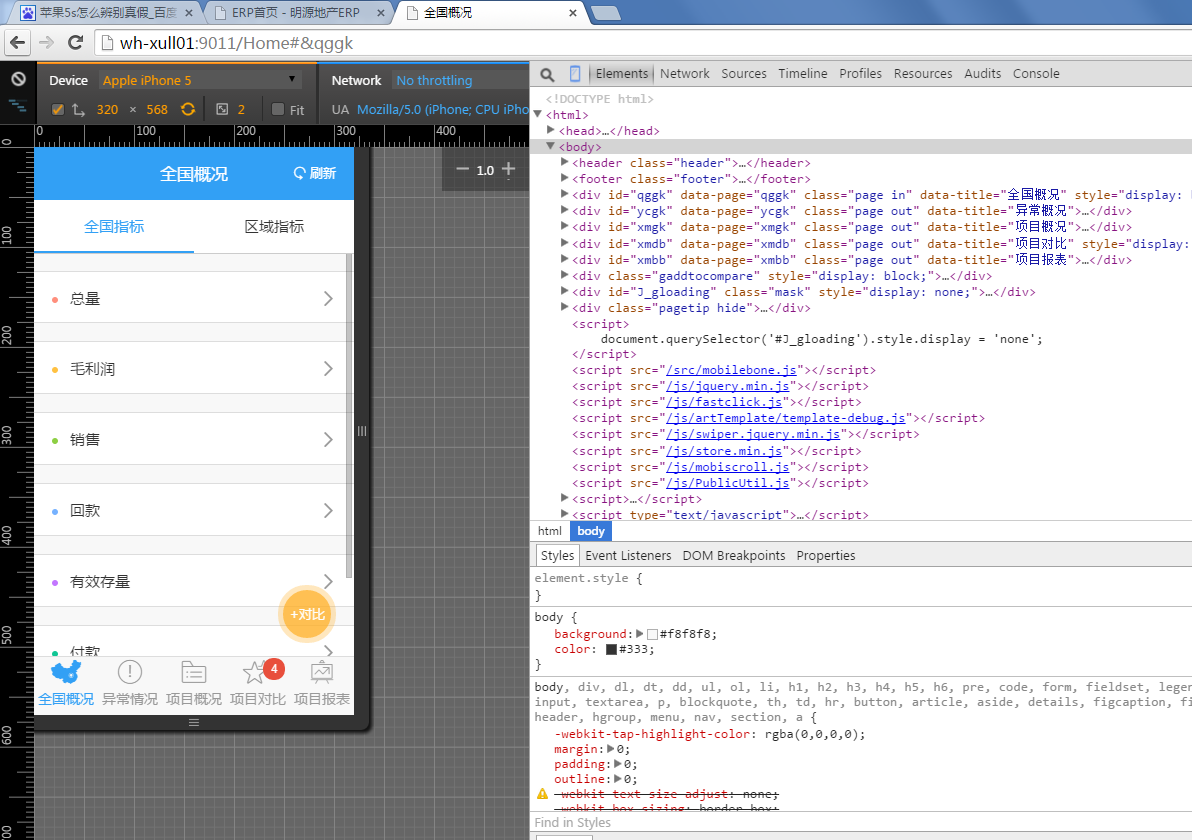Tap the orange +对比 floating button
Screen dimensions: 1192x840
(307, 614)
